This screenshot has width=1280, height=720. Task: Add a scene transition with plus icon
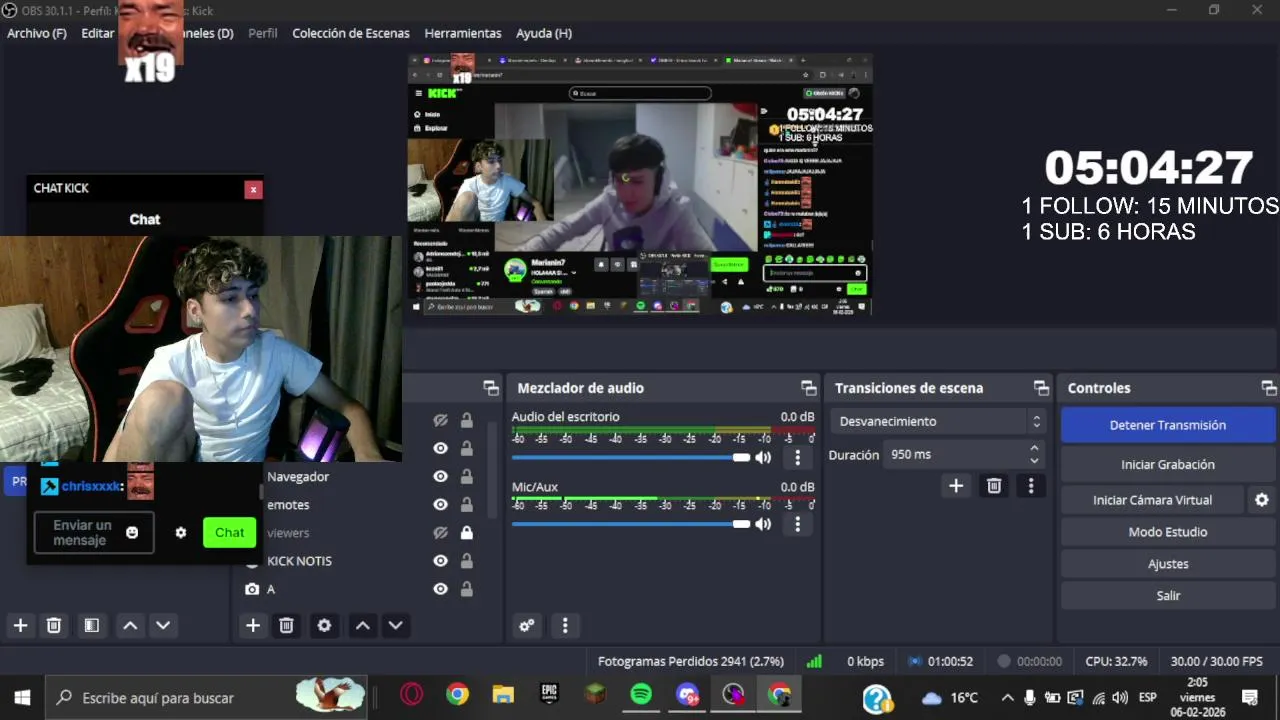pos(956,485)
